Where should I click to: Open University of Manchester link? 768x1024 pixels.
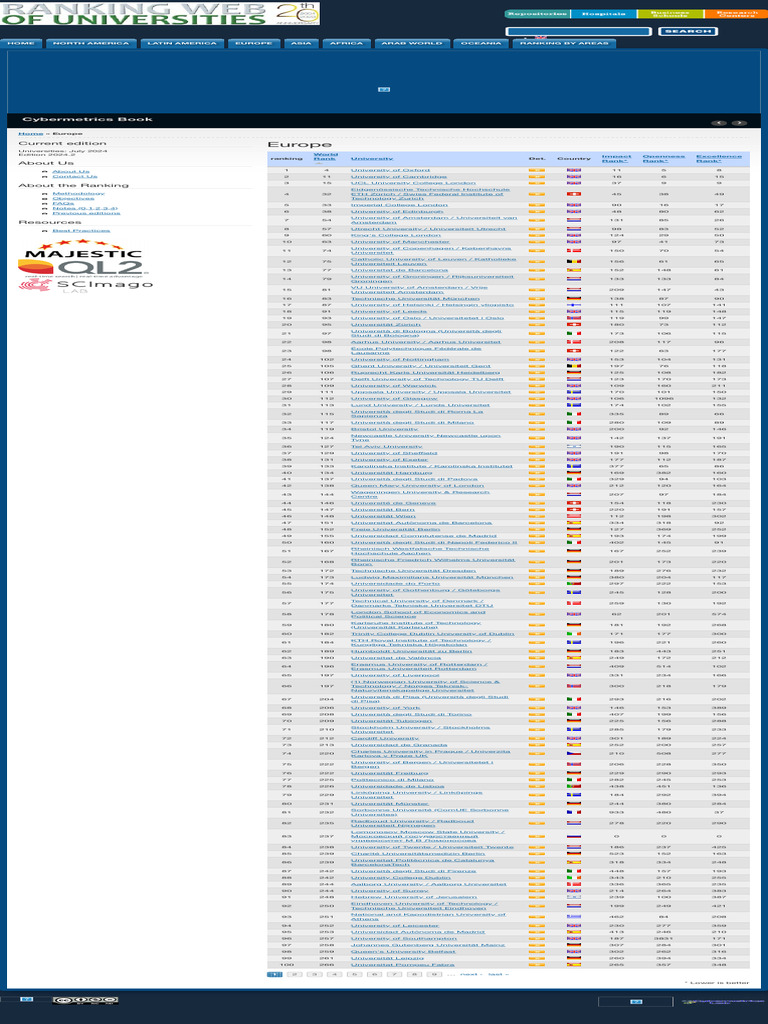(x=400, y=242)
